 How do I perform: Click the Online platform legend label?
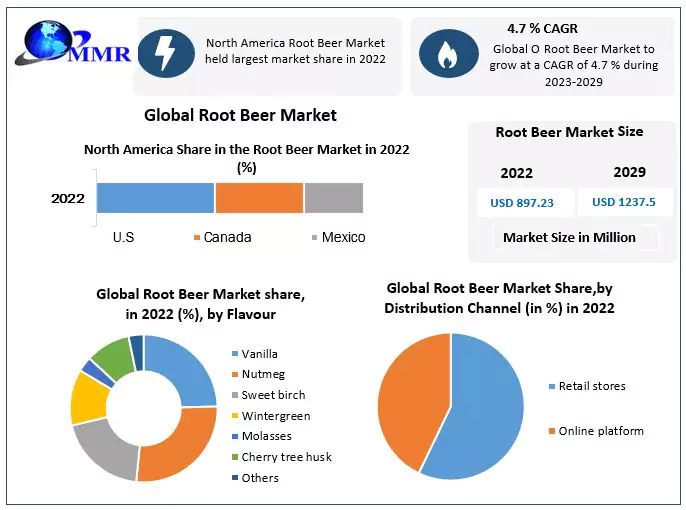pos(603,431)
